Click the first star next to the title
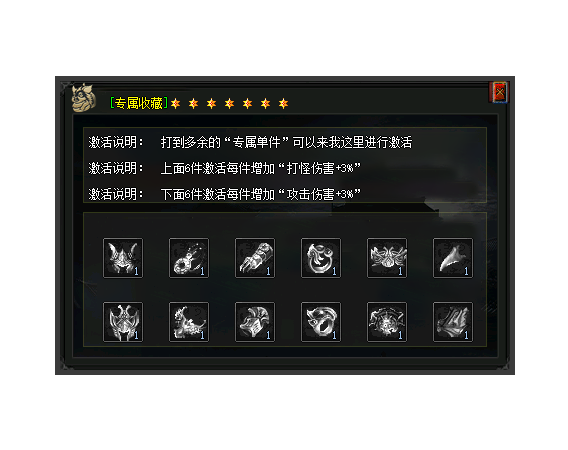The height and width of the screenshot is (450, 568). coord(176,104)
